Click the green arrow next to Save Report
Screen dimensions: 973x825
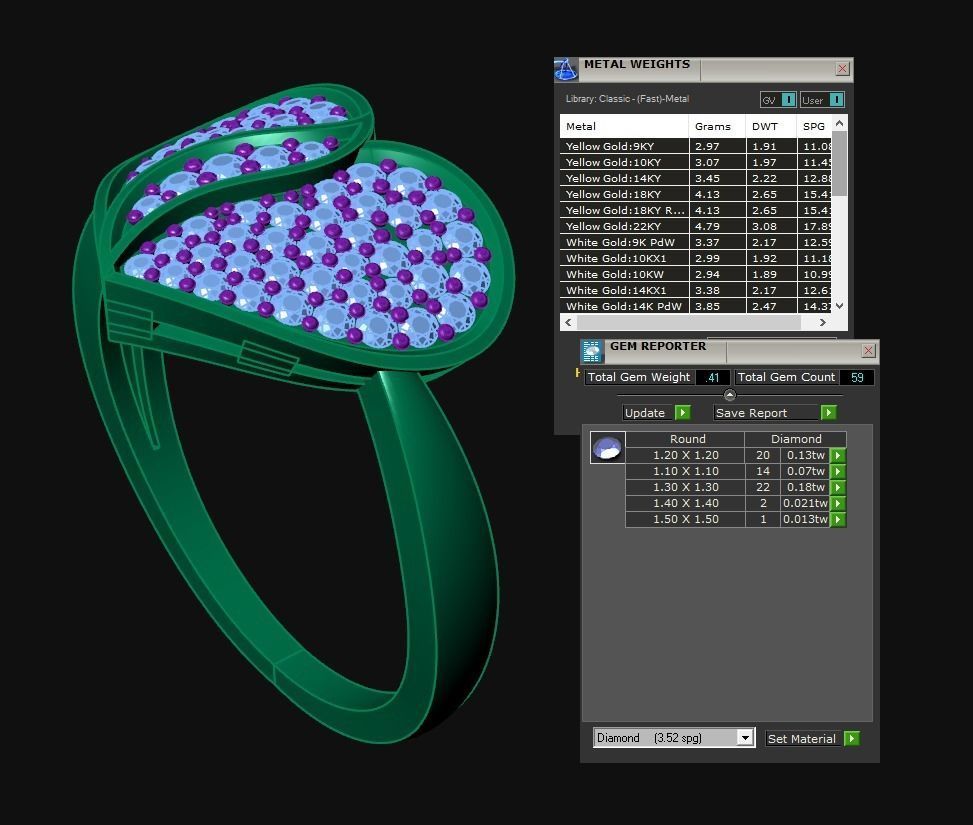[x=828, y=413]
